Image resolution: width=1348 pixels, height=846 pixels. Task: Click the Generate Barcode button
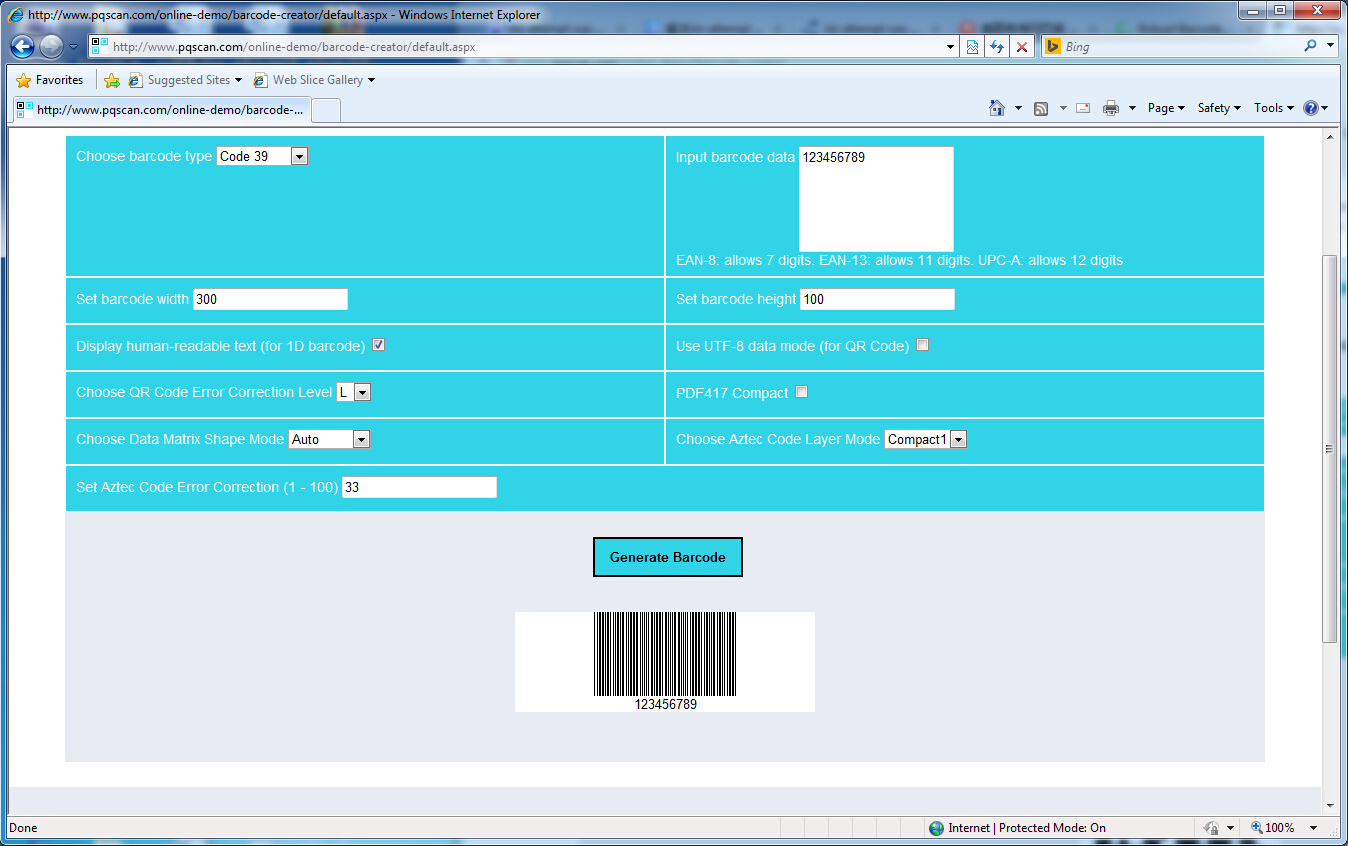(x=668, y=557)
